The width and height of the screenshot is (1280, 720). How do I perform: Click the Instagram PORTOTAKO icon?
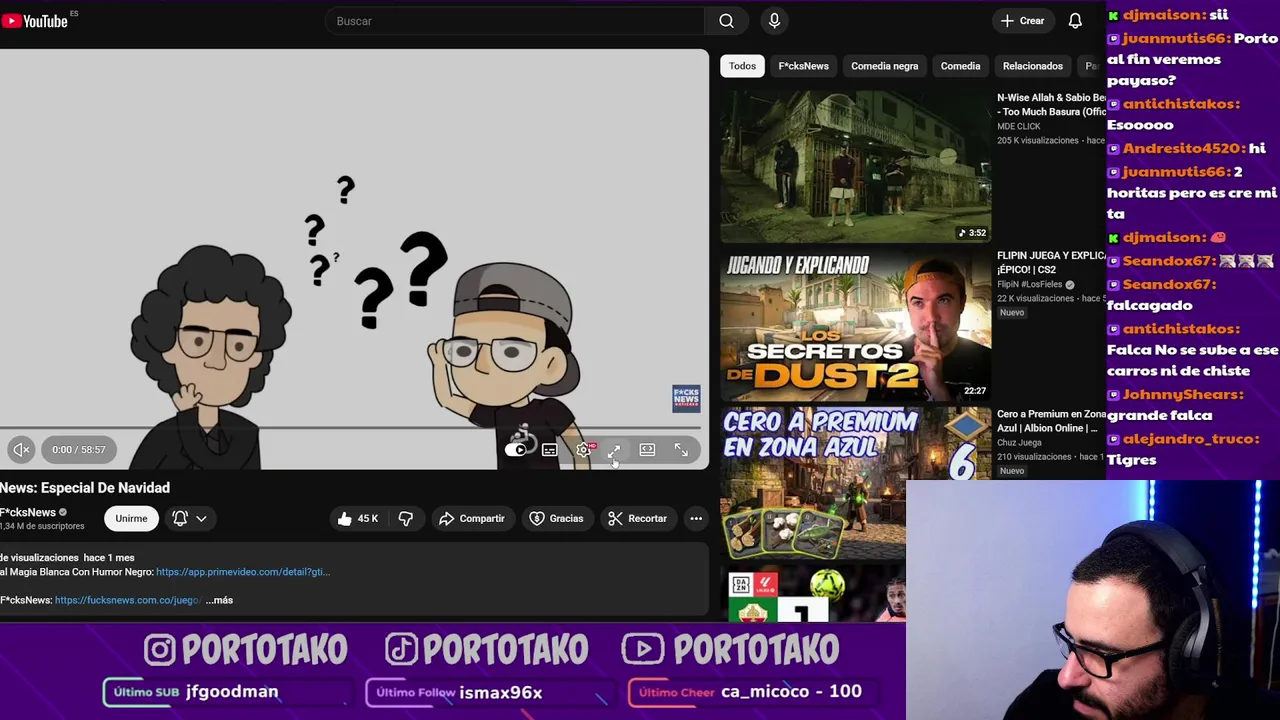(159, 650)
